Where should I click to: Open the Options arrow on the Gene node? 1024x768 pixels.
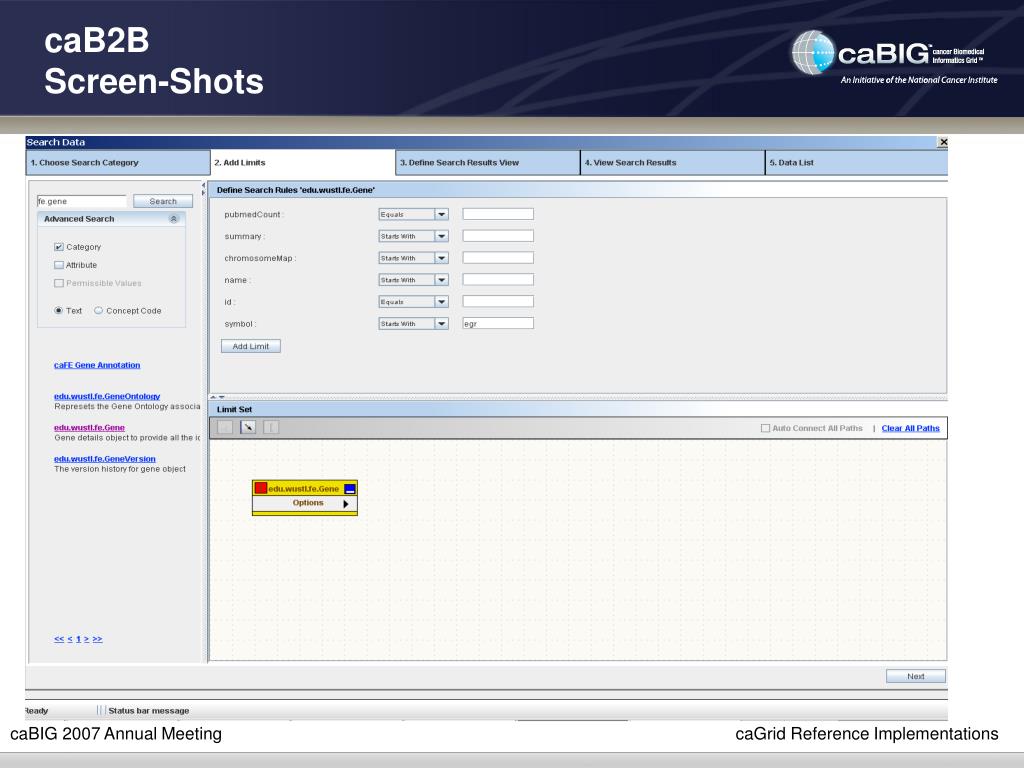tap(346, 504)
